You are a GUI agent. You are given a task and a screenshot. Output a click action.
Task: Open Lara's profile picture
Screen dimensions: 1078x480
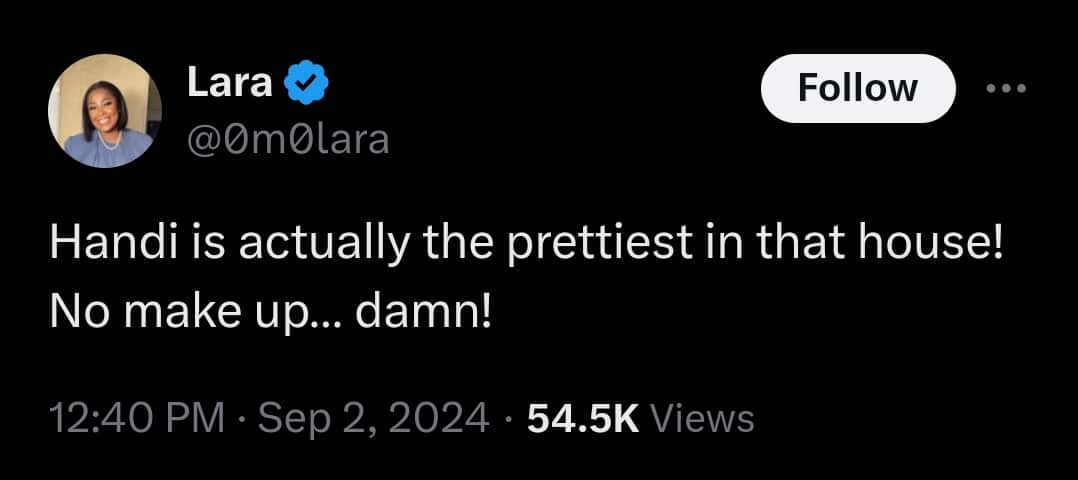tap(104, 110)
